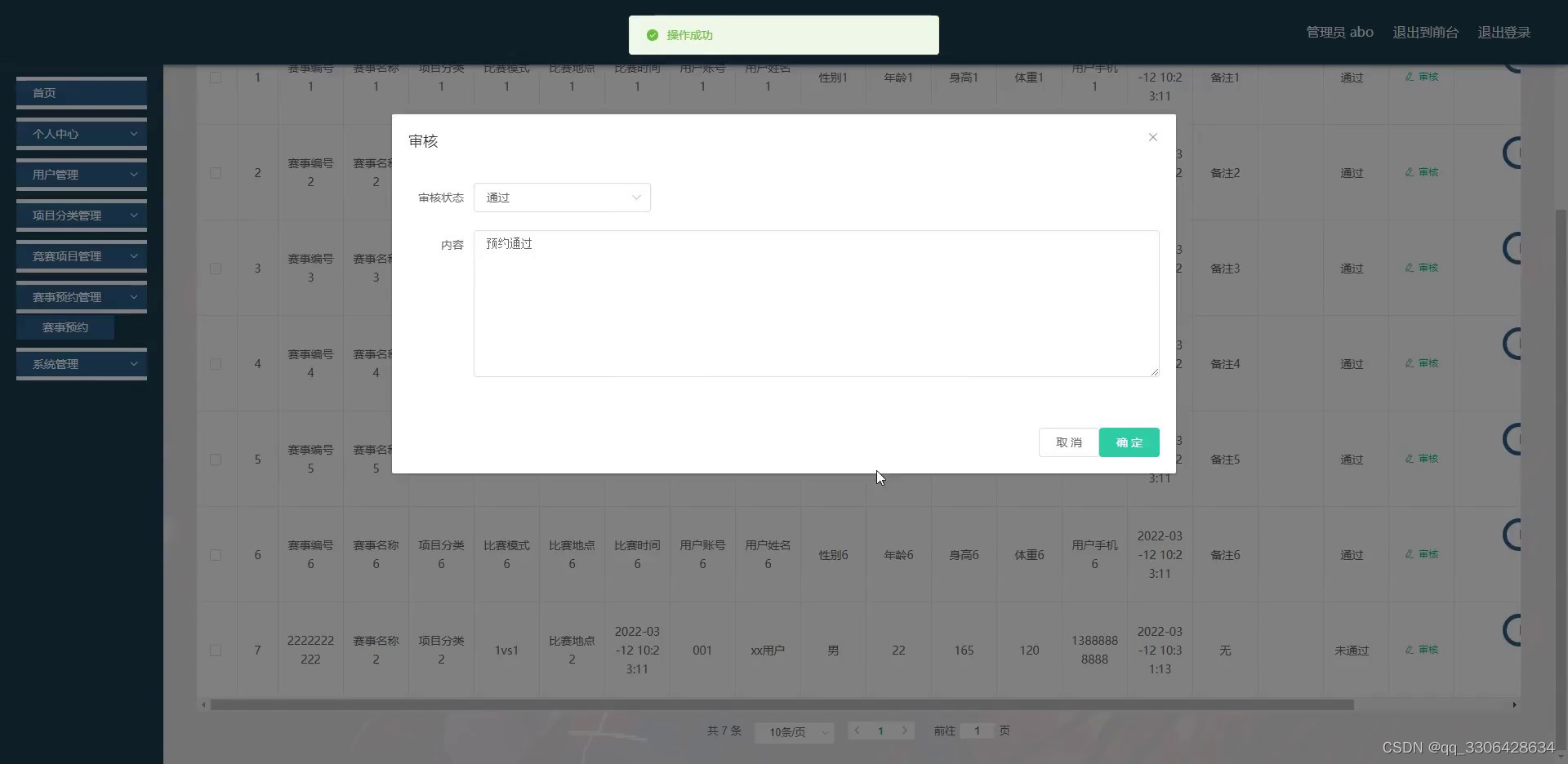Click the 备注6 cell
The image size is (1568, 764).
click(x=1225, y=555)
